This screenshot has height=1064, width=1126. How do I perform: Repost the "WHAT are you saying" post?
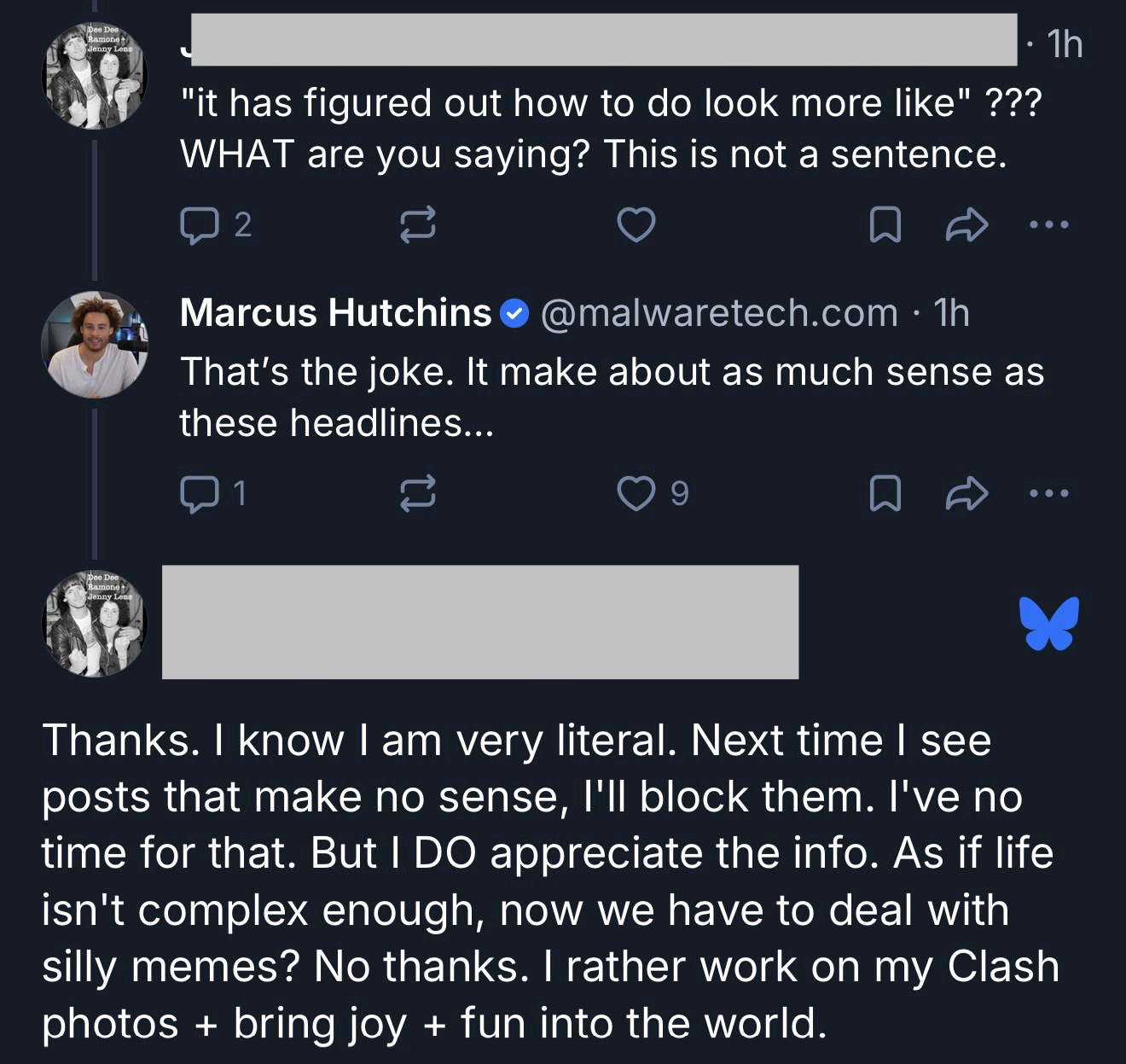point(418,224)
